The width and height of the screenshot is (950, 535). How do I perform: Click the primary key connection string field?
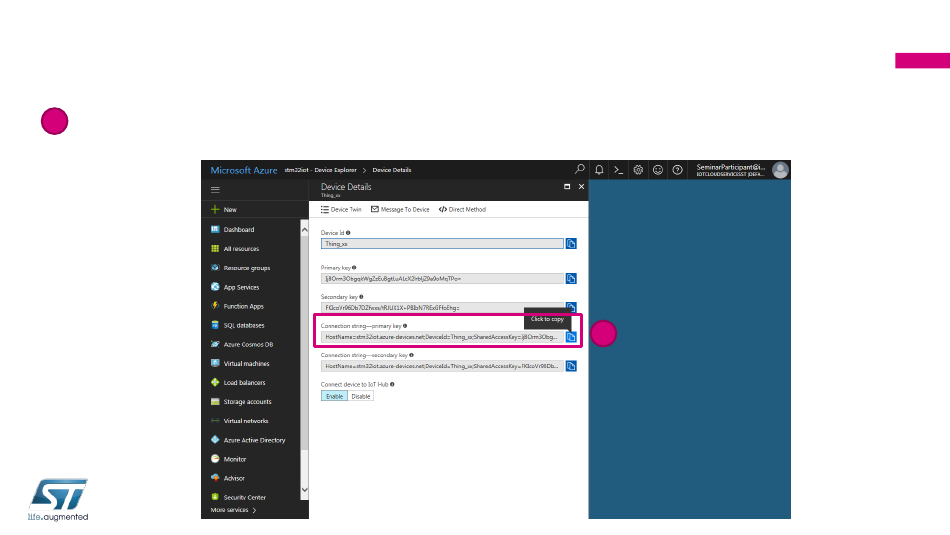442,337
